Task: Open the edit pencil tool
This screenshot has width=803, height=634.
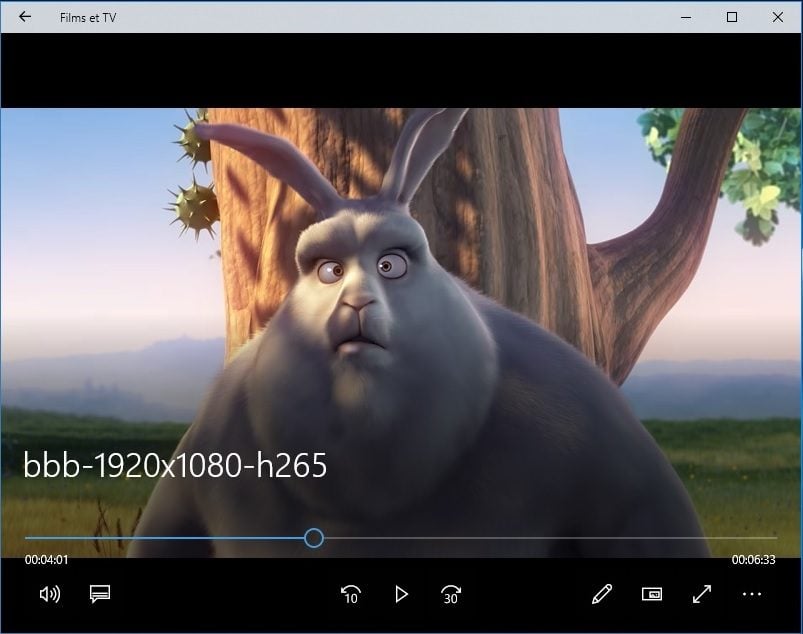Action: pos(602,594)
